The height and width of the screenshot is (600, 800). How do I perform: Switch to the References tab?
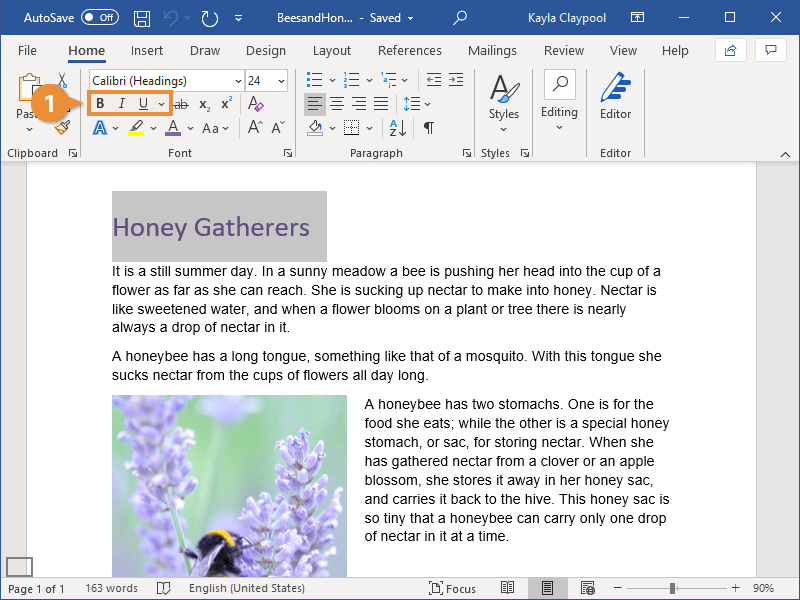click(409, 51)
